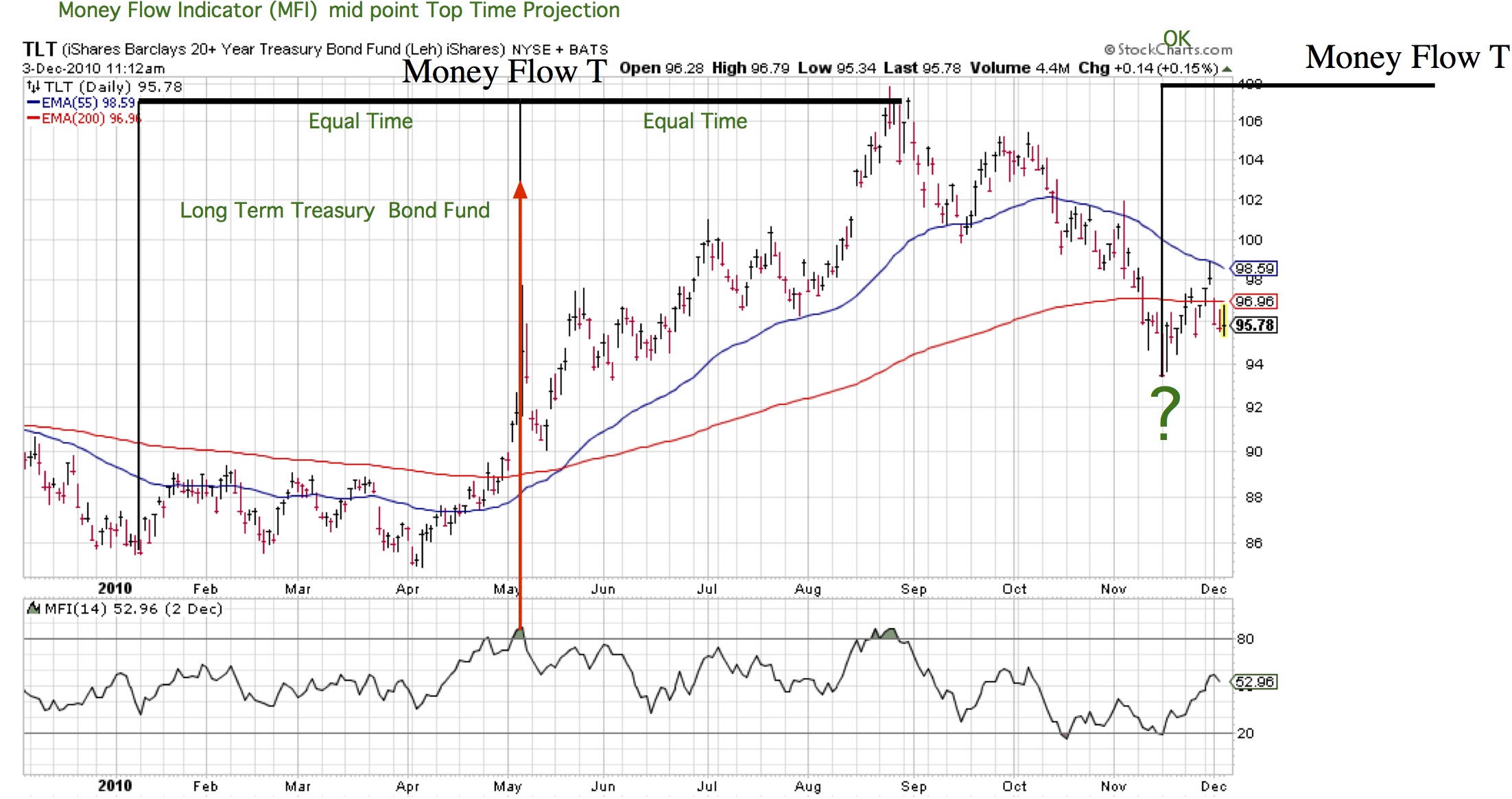This screenshot has height=799, width=1512.
Task: Click the Sep label on price chart axis
Action: tap(913, 589)
